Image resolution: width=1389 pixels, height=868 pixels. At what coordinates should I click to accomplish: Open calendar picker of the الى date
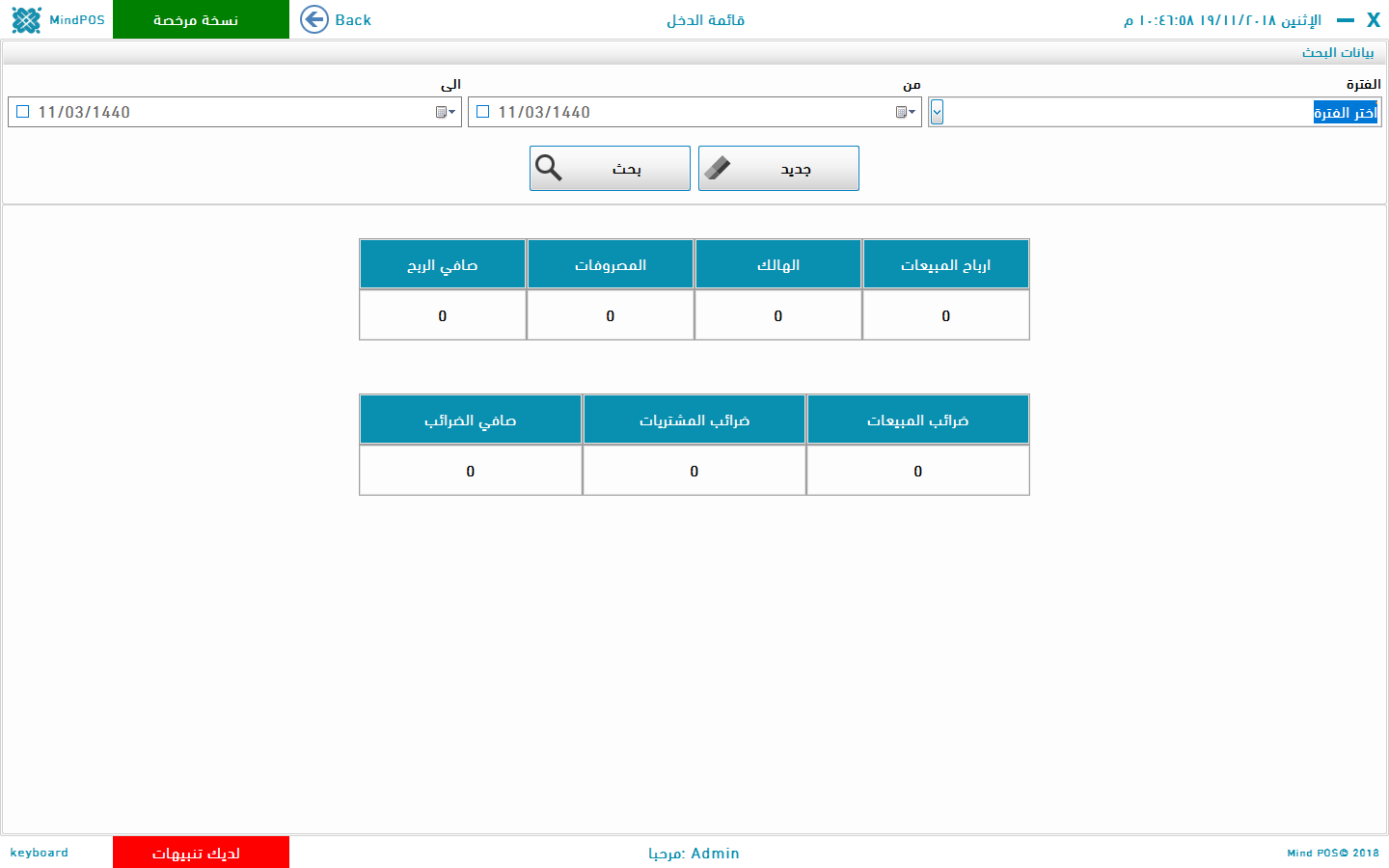(445, 112)
